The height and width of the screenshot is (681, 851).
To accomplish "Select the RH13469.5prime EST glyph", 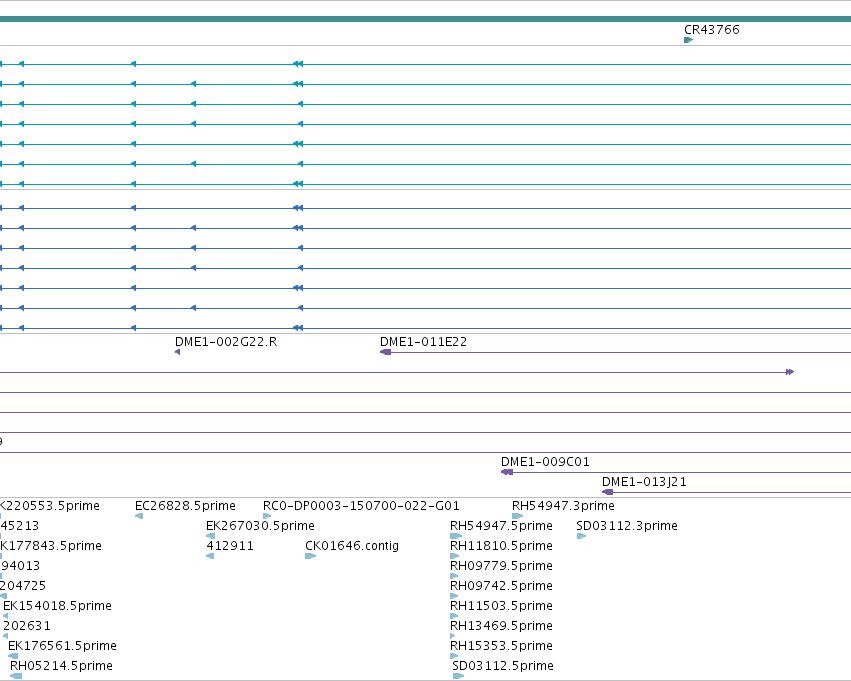I will [x=454, y=637].
